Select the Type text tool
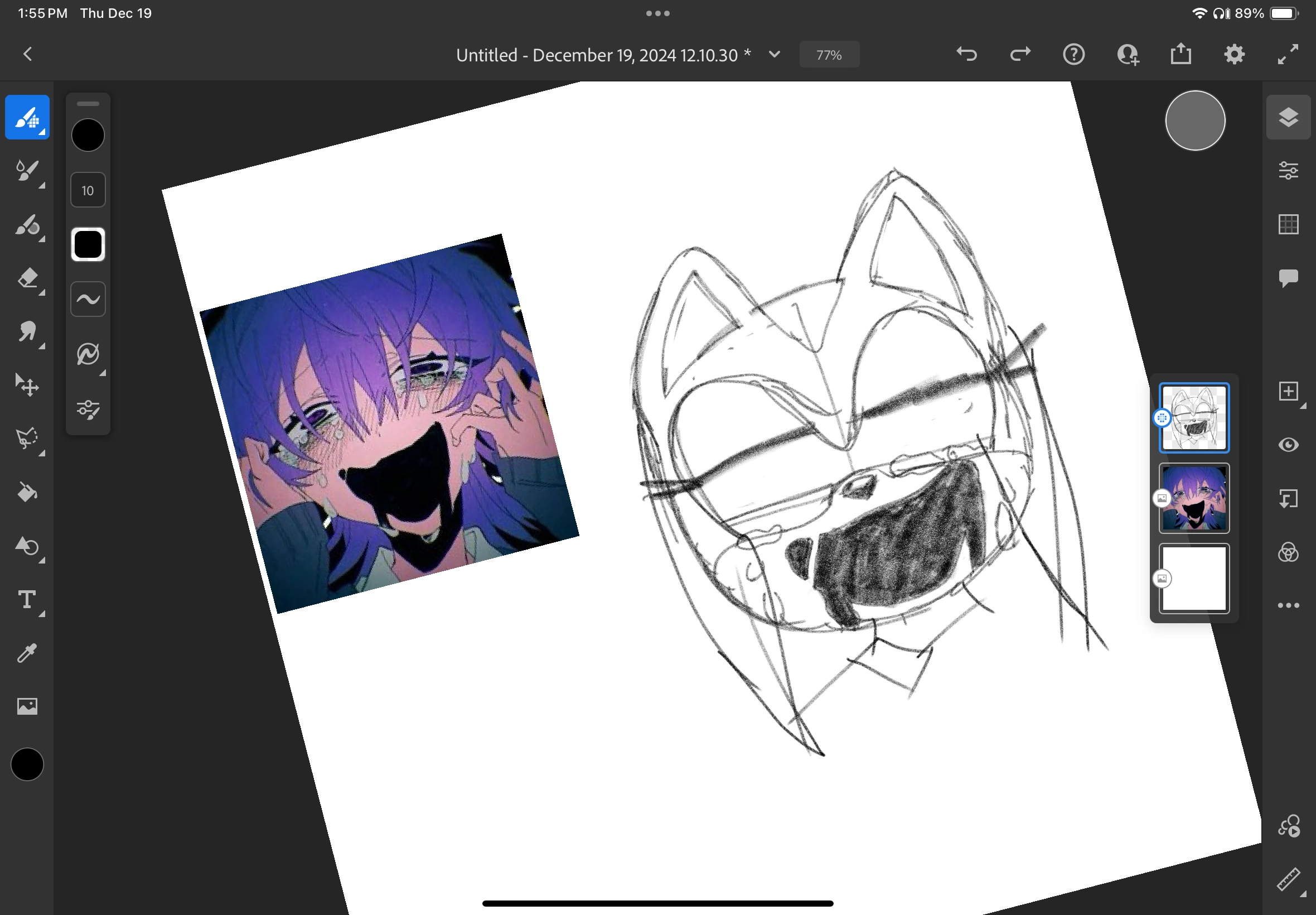Image resolution: width=1316 pixels, height=915 pixels. (27, 600)
